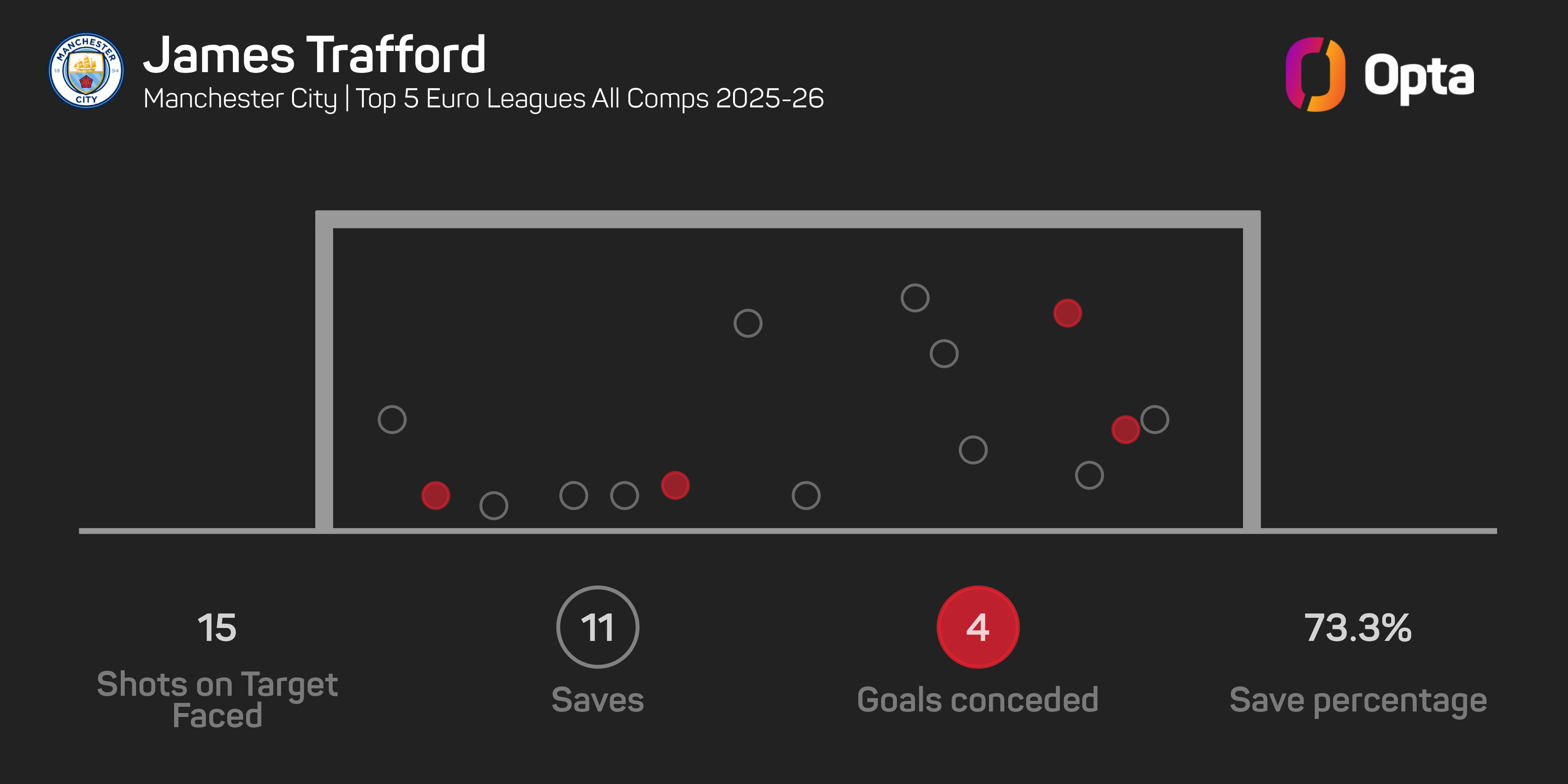Click the saved-shot circle nearest the goal's center
Viewport: 1568px width, 784px height.
(748, 323)
